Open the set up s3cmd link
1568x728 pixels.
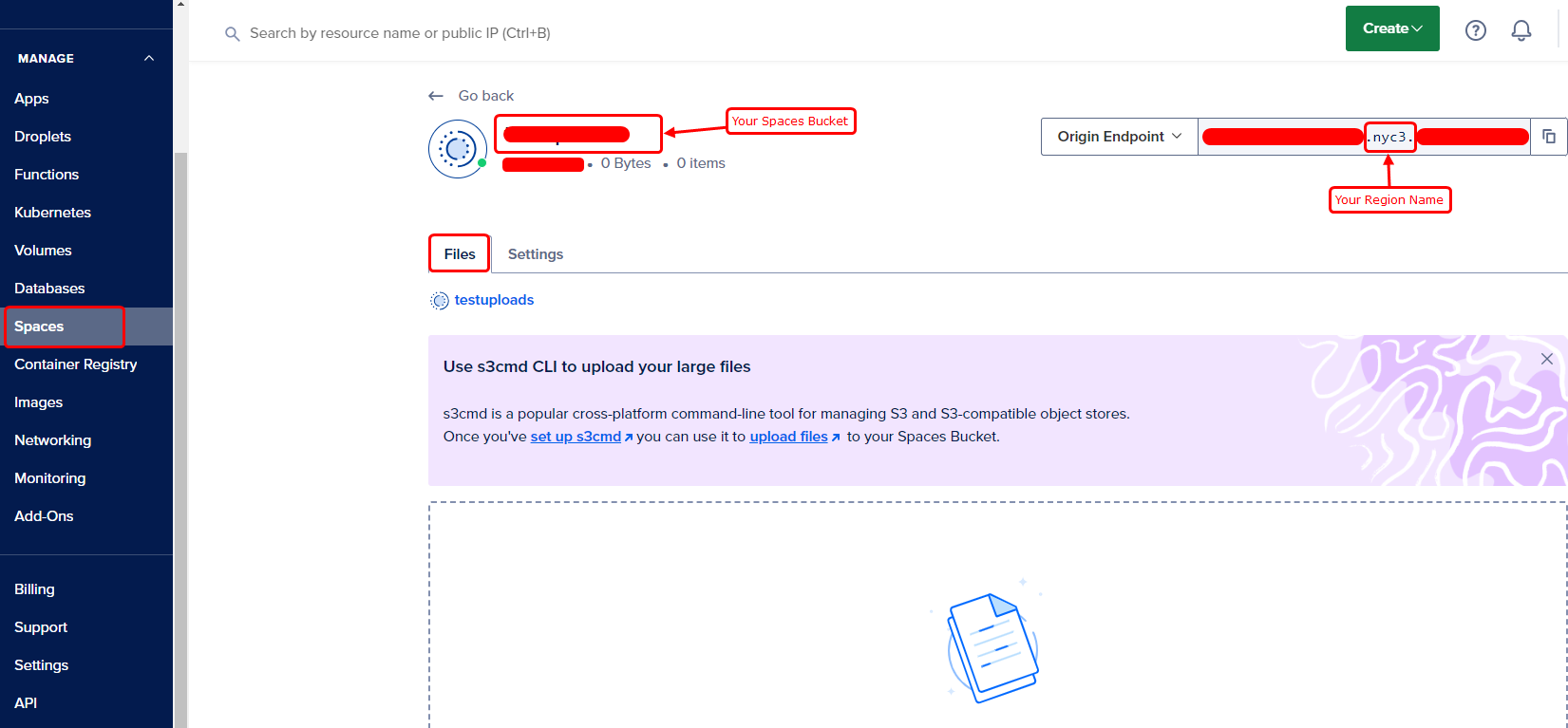(x=576, y=437)
